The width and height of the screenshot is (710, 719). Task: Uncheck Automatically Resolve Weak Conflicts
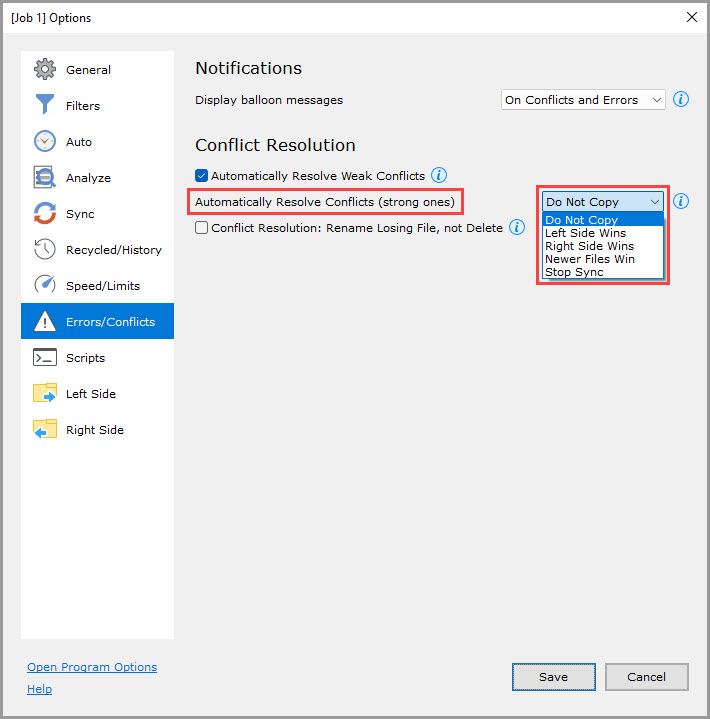tap(202, 176)
